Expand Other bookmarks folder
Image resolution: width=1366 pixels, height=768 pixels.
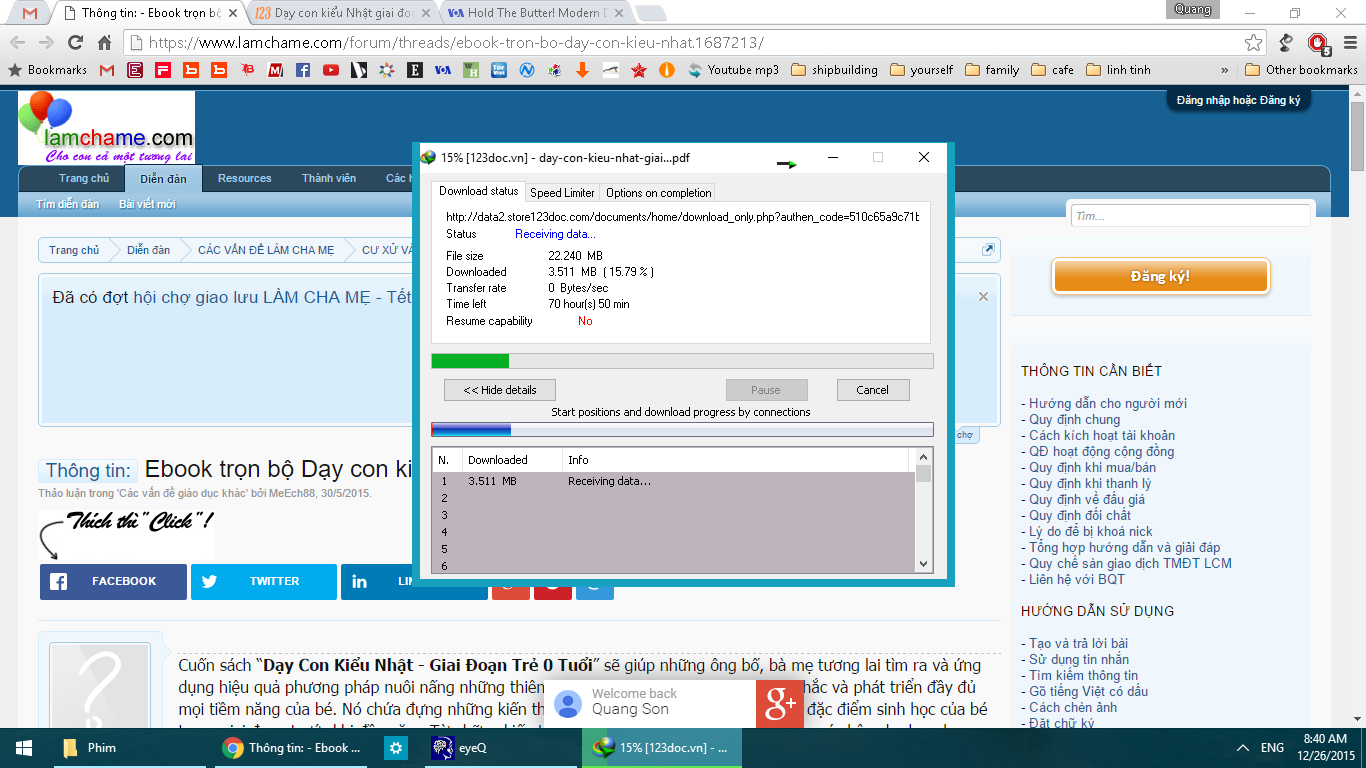1301,70
